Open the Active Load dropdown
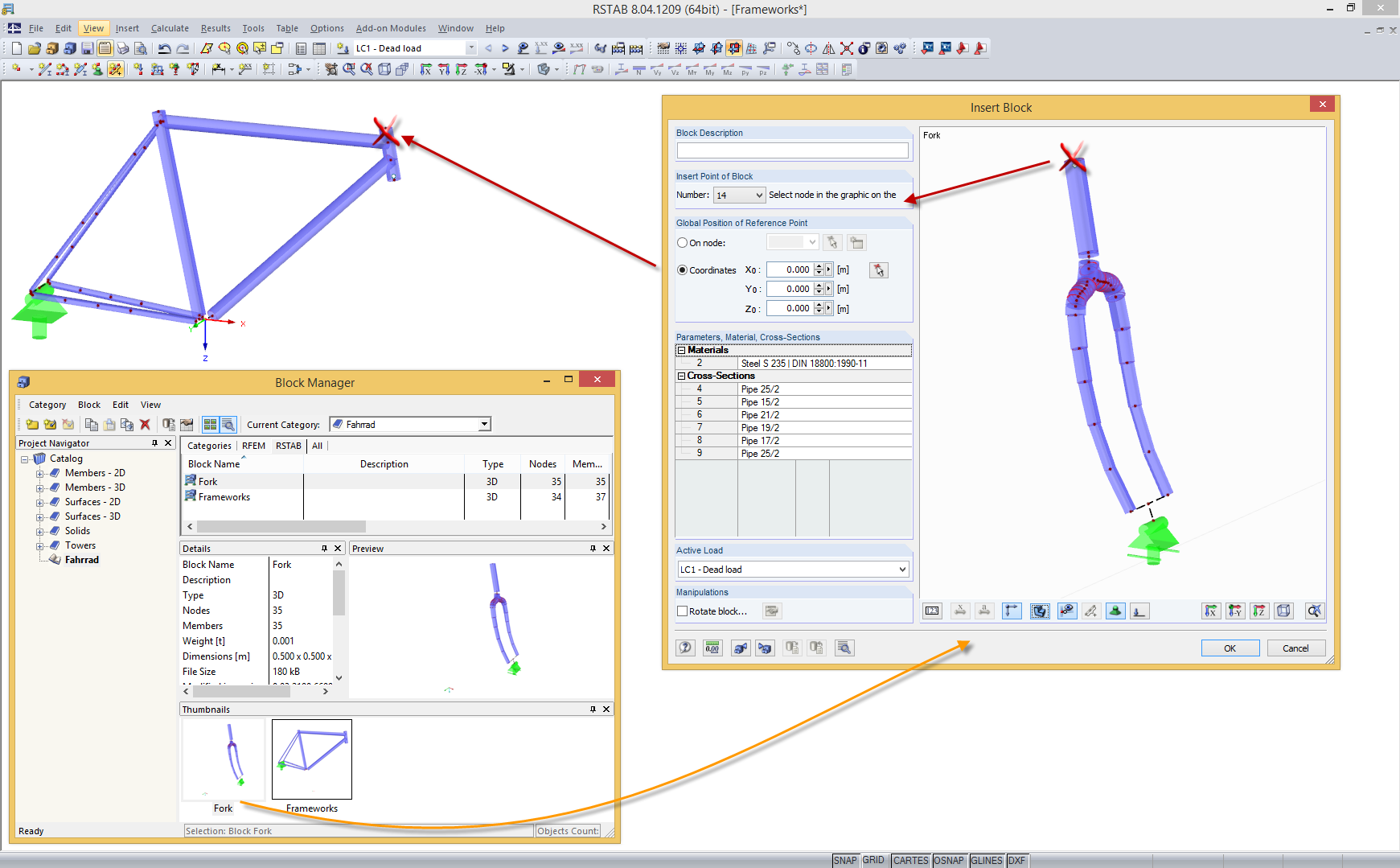Image resolution: width=1400 pixels, height=868 pixels. (x=902, y=570)
